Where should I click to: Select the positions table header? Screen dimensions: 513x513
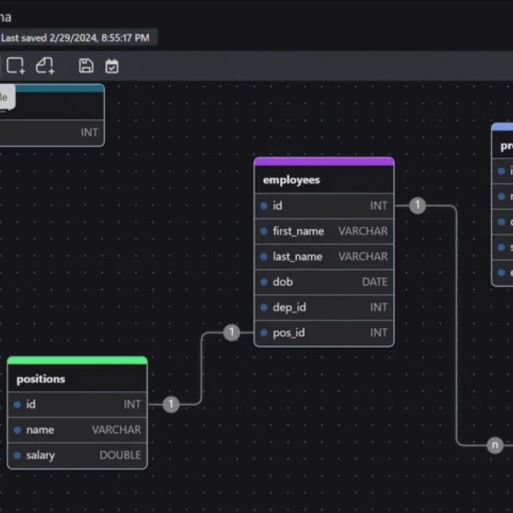[x=77, y=379]
